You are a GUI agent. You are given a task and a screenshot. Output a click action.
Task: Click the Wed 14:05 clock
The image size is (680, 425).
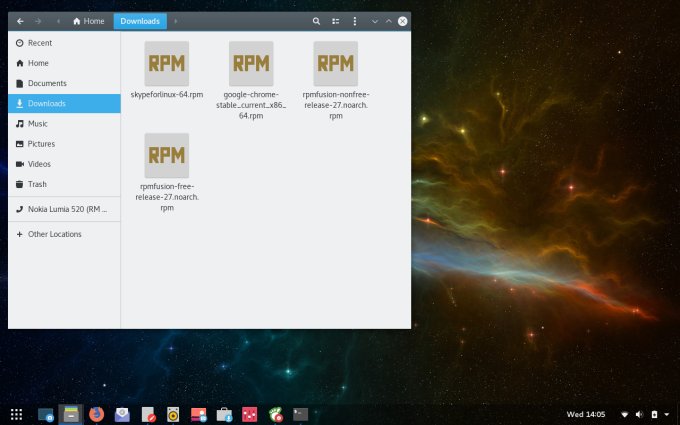(585, 414)
